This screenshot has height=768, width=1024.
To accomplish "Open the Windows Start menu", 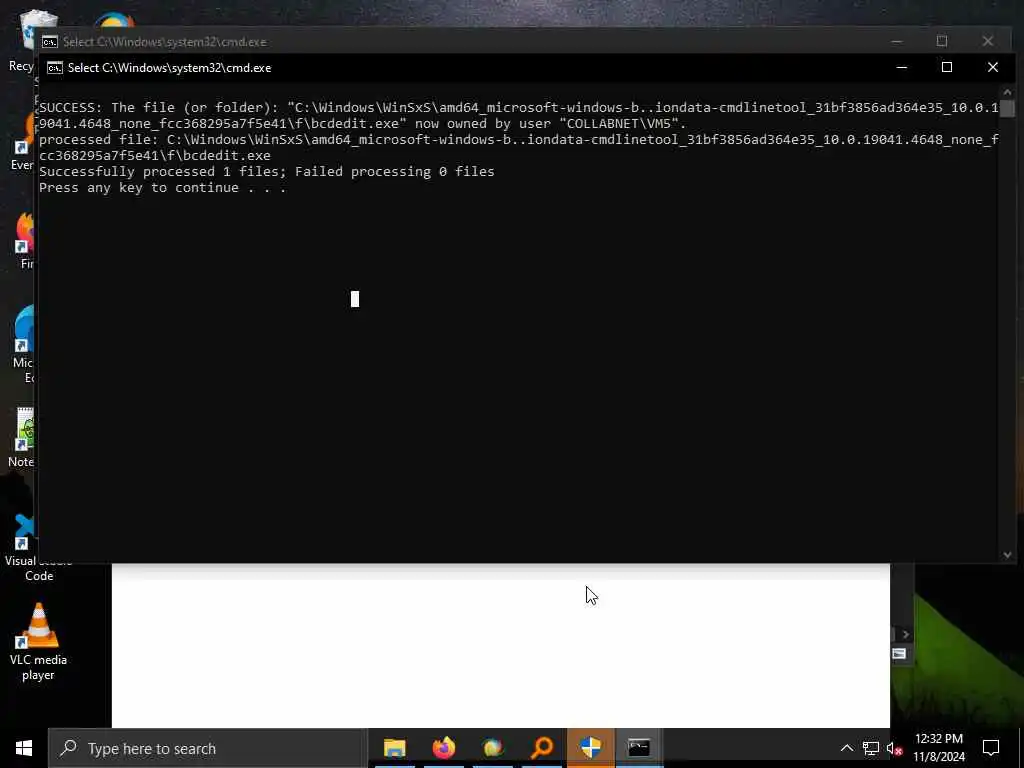I will (x=24, y=748).
